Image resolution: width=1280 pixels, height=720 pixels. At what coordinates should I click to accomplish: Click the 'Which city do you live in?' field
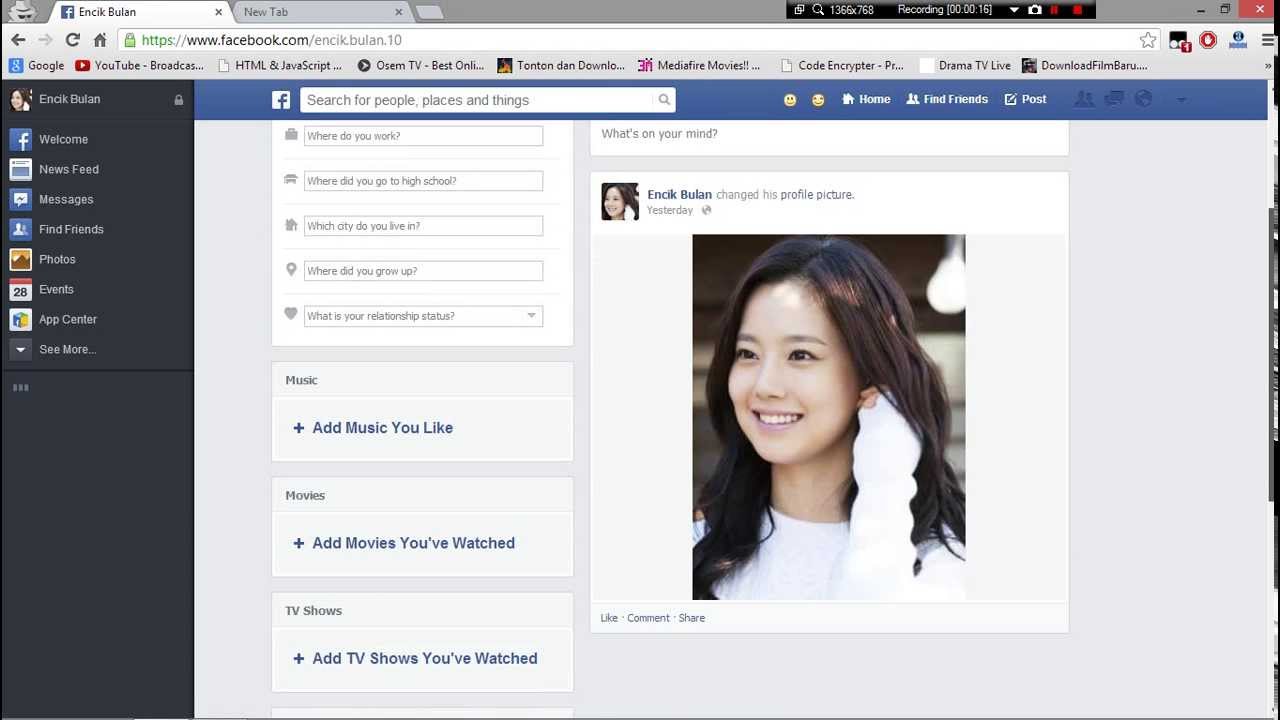pos(423,226)
